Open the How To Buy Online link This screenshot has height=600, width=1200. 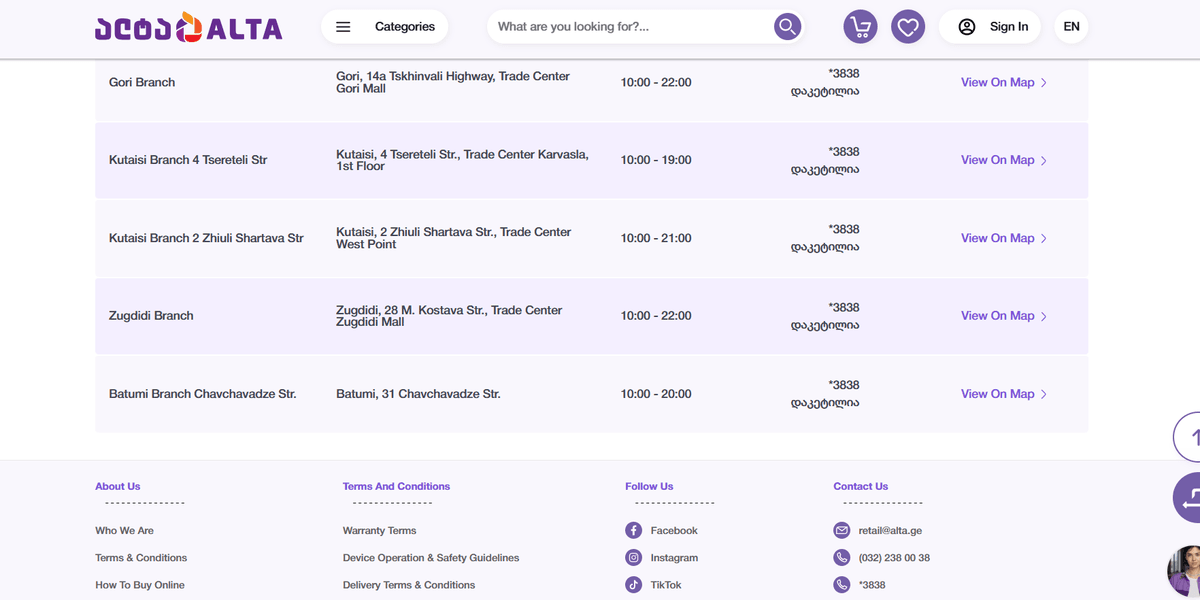pos(140,585)
